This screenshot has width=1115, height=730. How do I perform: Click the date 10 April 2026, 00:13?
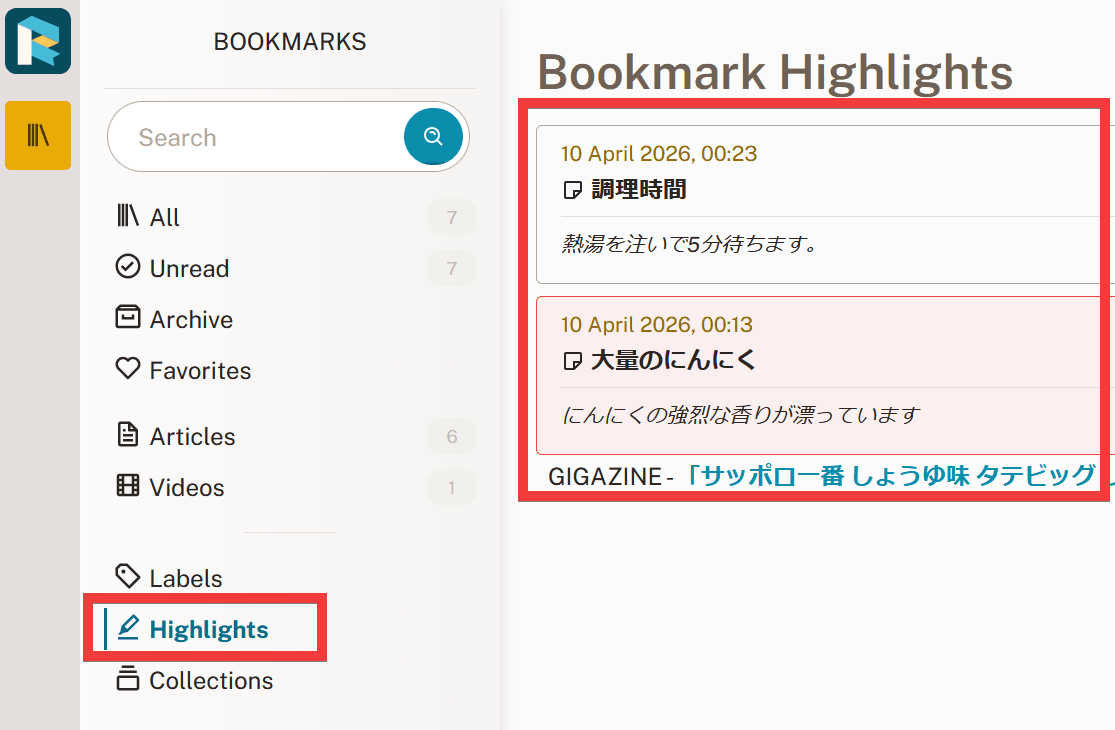tap(656, 324)
